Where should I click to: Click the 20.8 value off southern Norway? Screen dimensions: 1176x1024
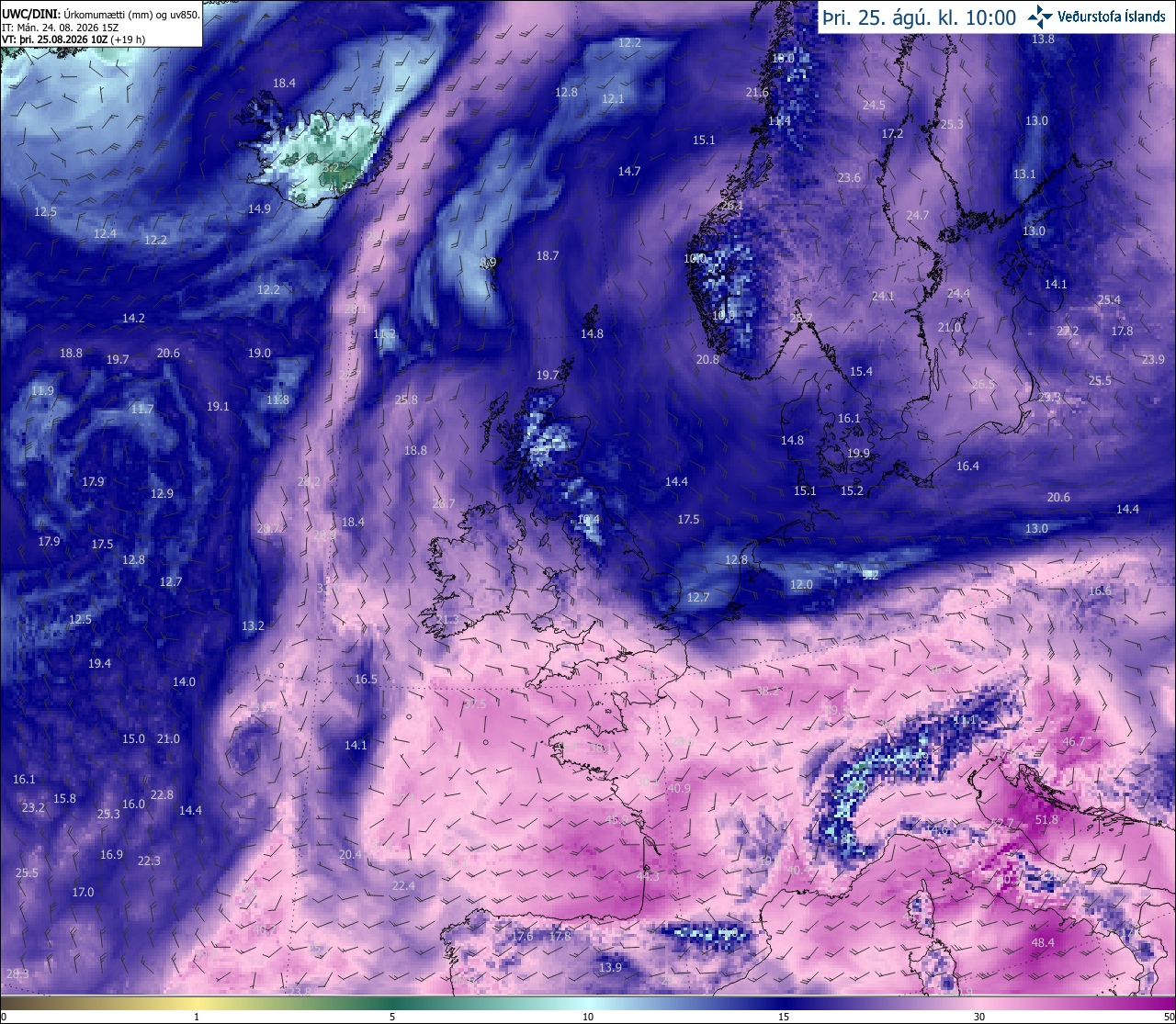[707, 359]
